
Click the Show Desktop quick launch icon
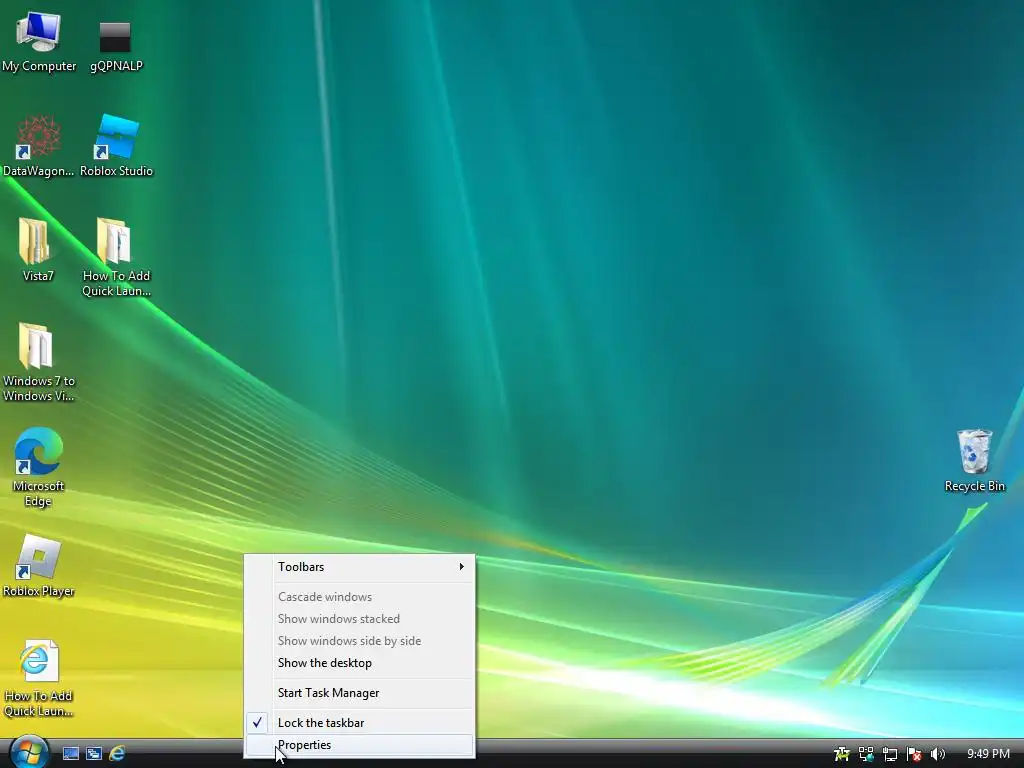pyautogui.click(x=71, y=754)
